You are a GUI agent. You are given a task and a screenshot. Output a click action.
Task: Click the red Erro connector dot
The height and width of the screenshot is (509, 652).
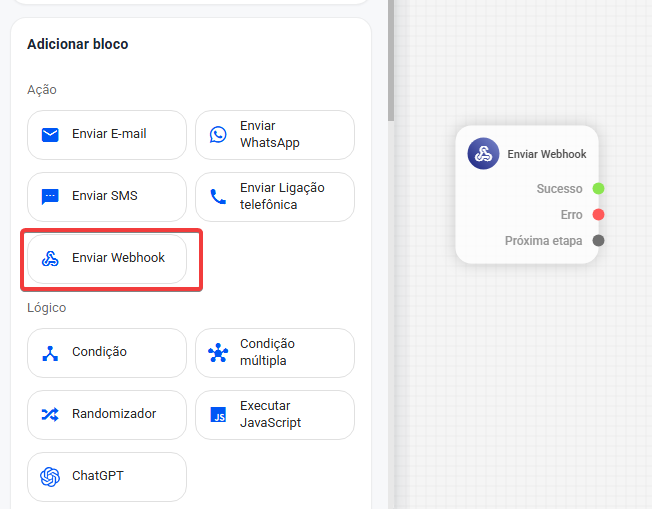[598, 215]
